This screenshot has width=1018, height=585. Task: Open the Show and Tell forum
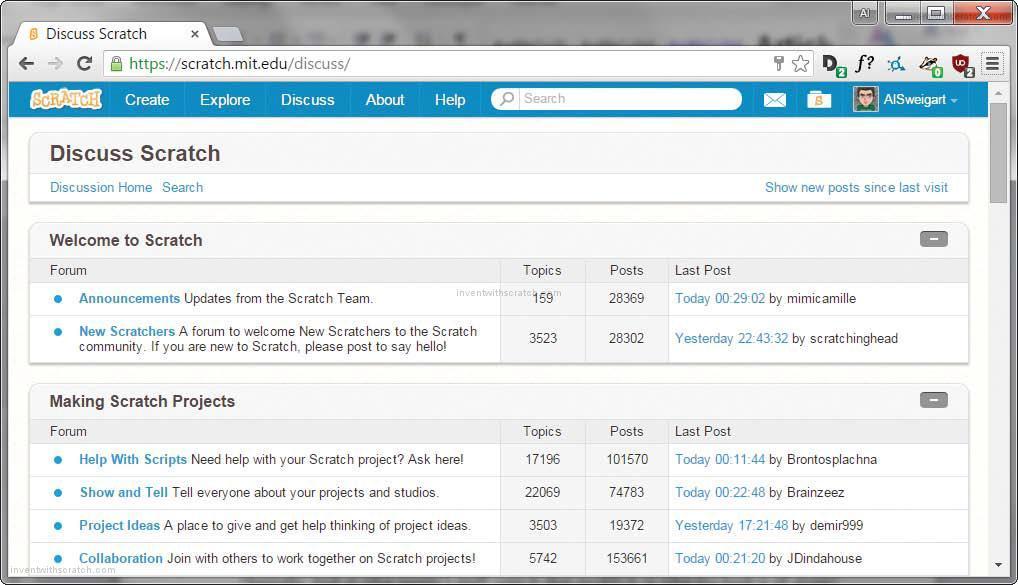pos(123,492)
